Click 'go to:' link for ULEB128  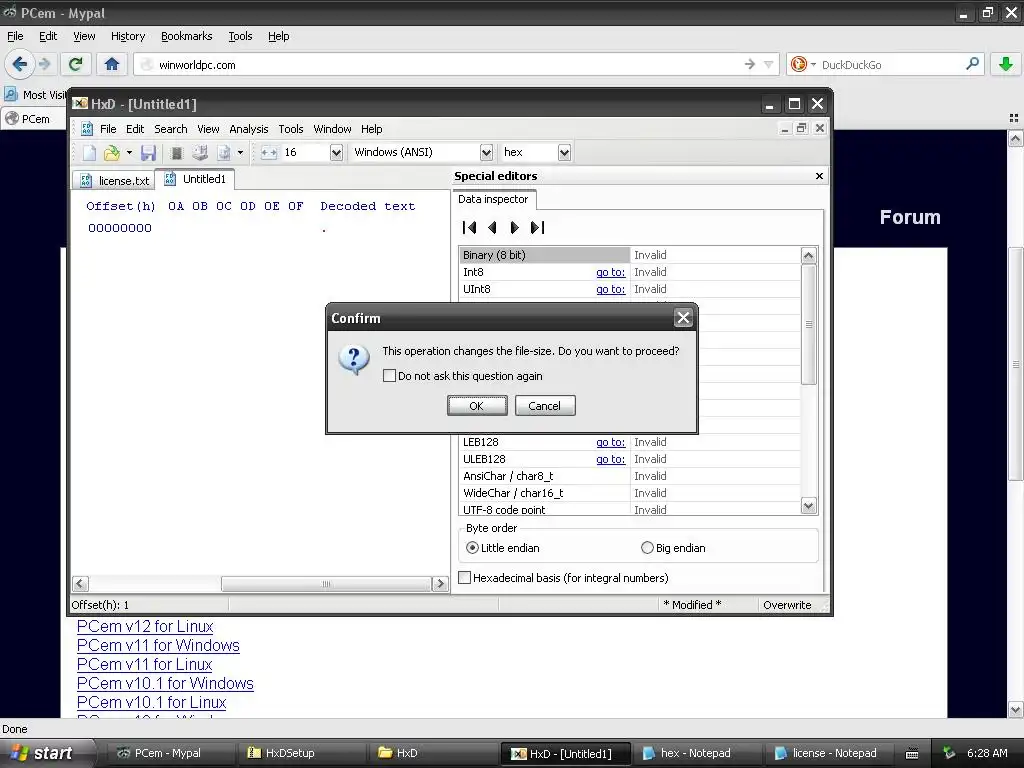(x=610, y=459)
